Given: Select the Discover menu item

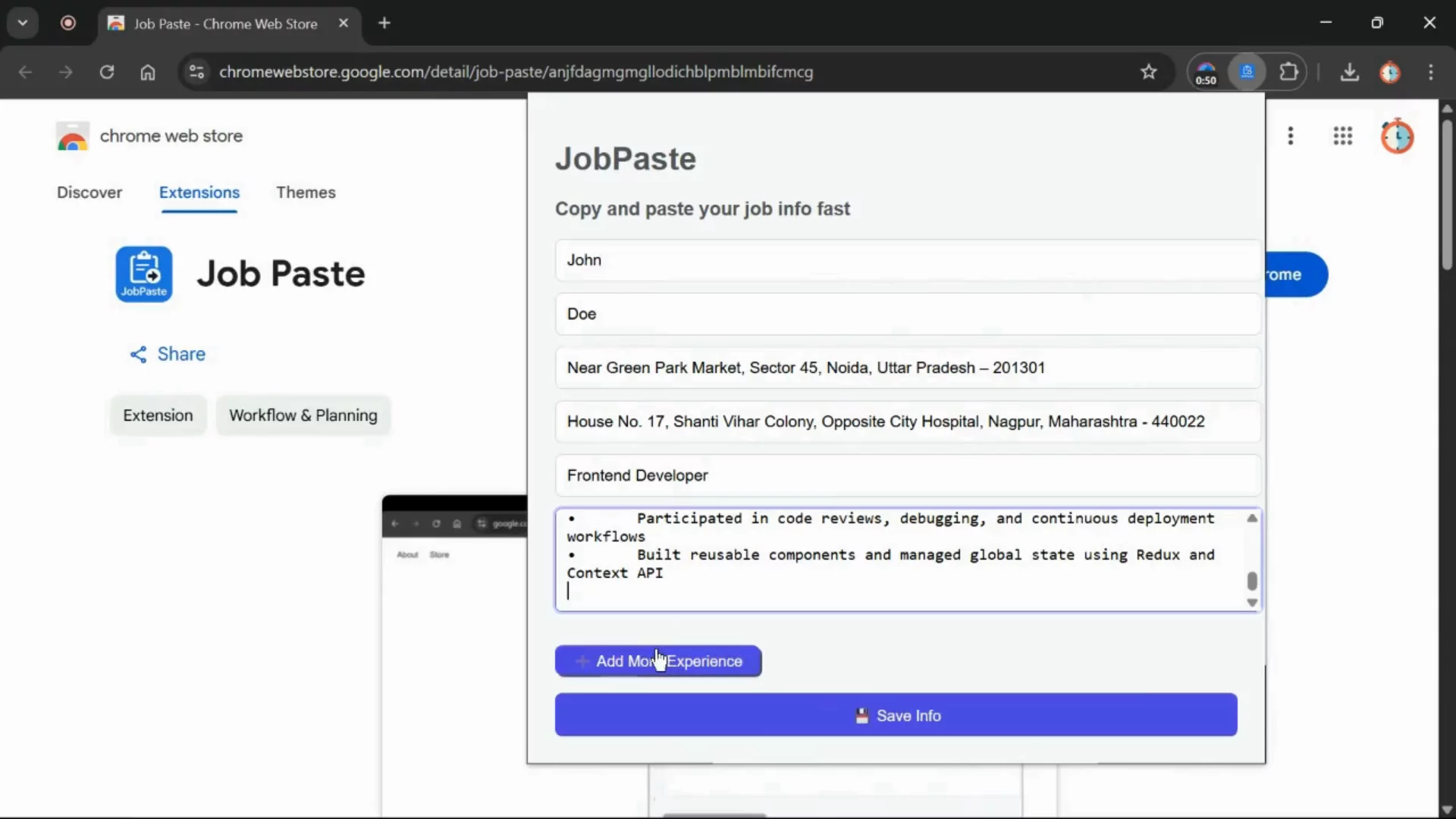Looking at the screenshot, I should coord(89,193).
